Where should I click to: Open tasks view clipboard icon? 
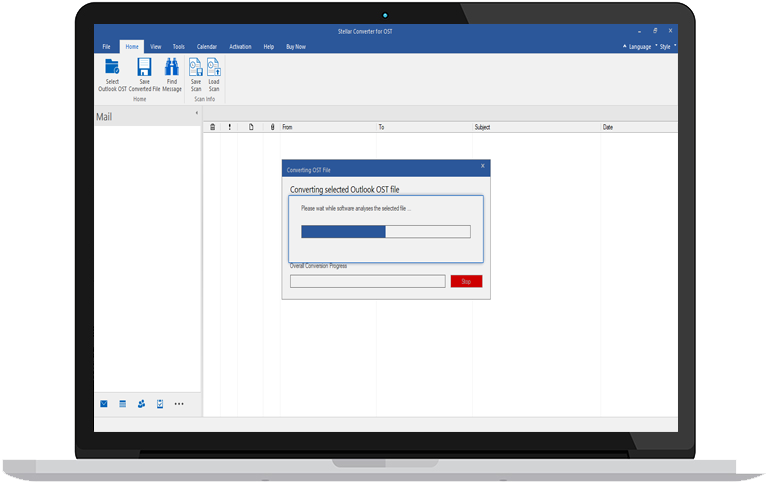click(x=160, y=404)
